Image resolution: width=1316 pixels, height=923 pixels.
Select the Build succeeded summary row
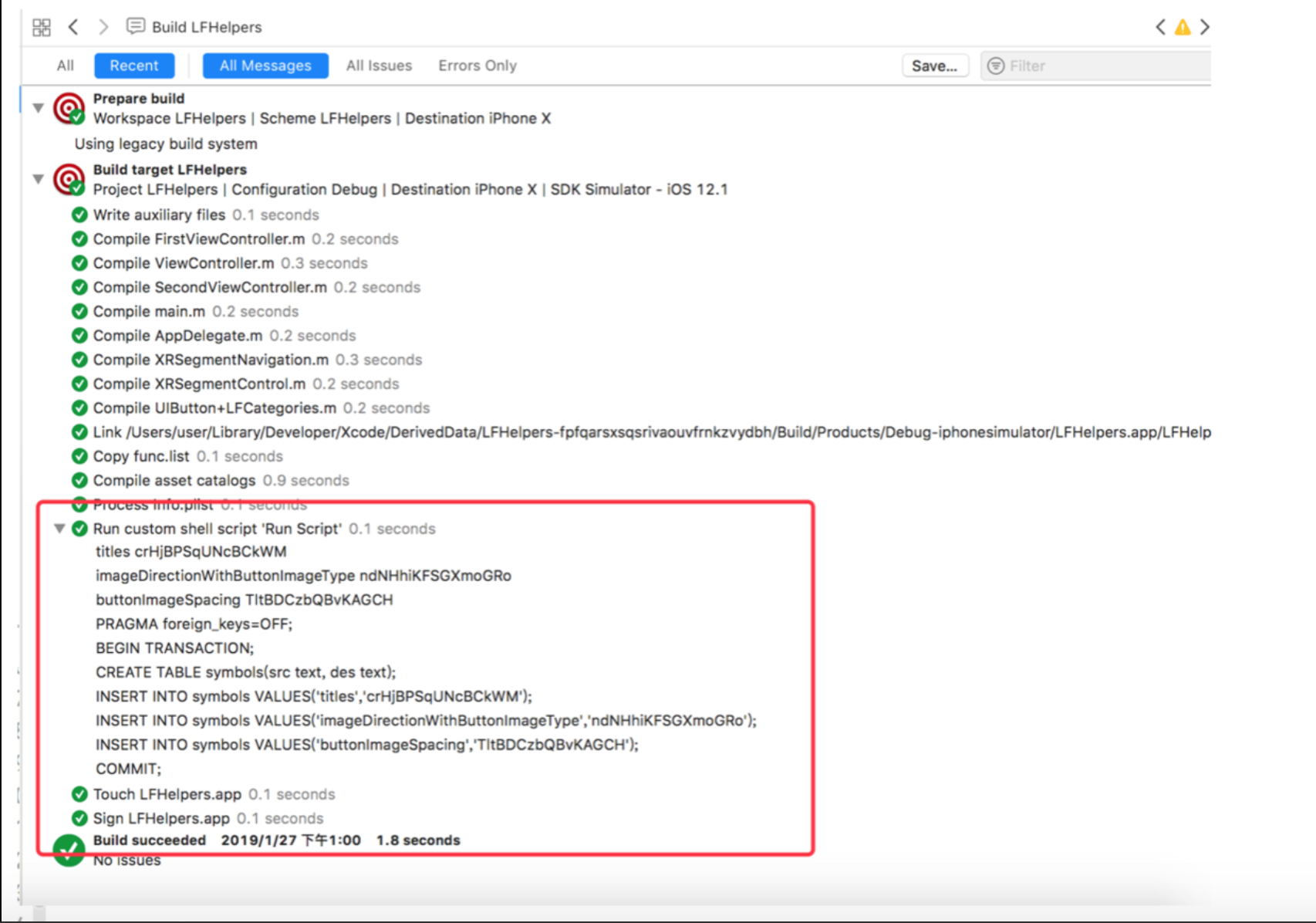(x=276, y=840)
